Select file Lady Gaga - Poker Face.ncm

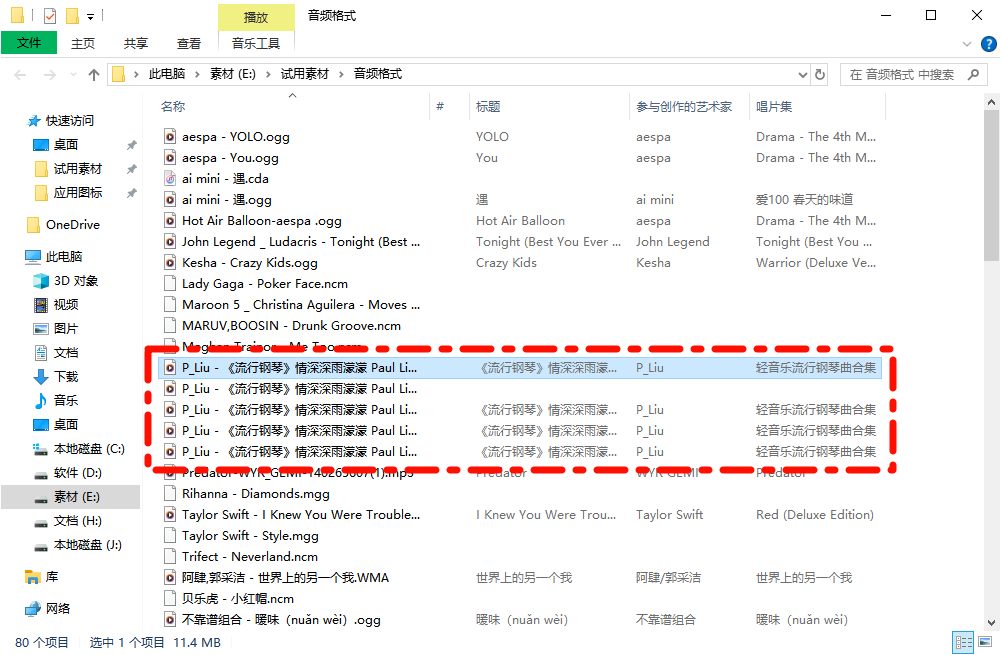[265, 283]
